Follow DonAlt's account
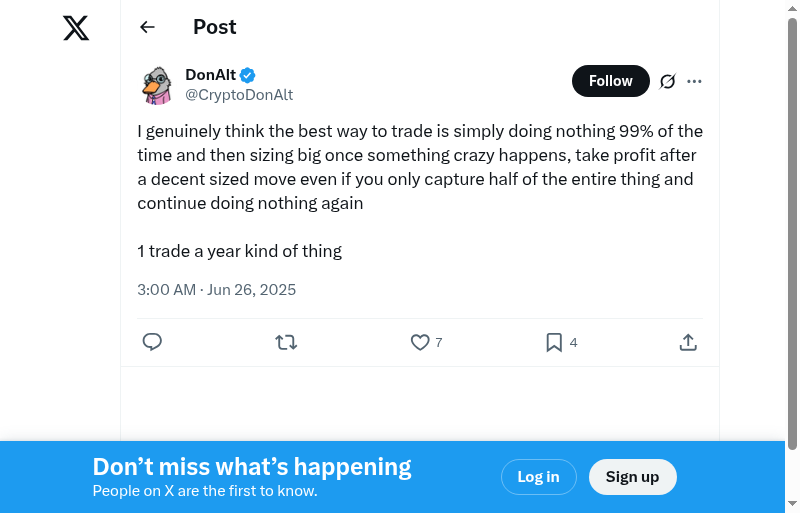Image resolution: width=800 pixels, height=513 pixels. (610, 81)
